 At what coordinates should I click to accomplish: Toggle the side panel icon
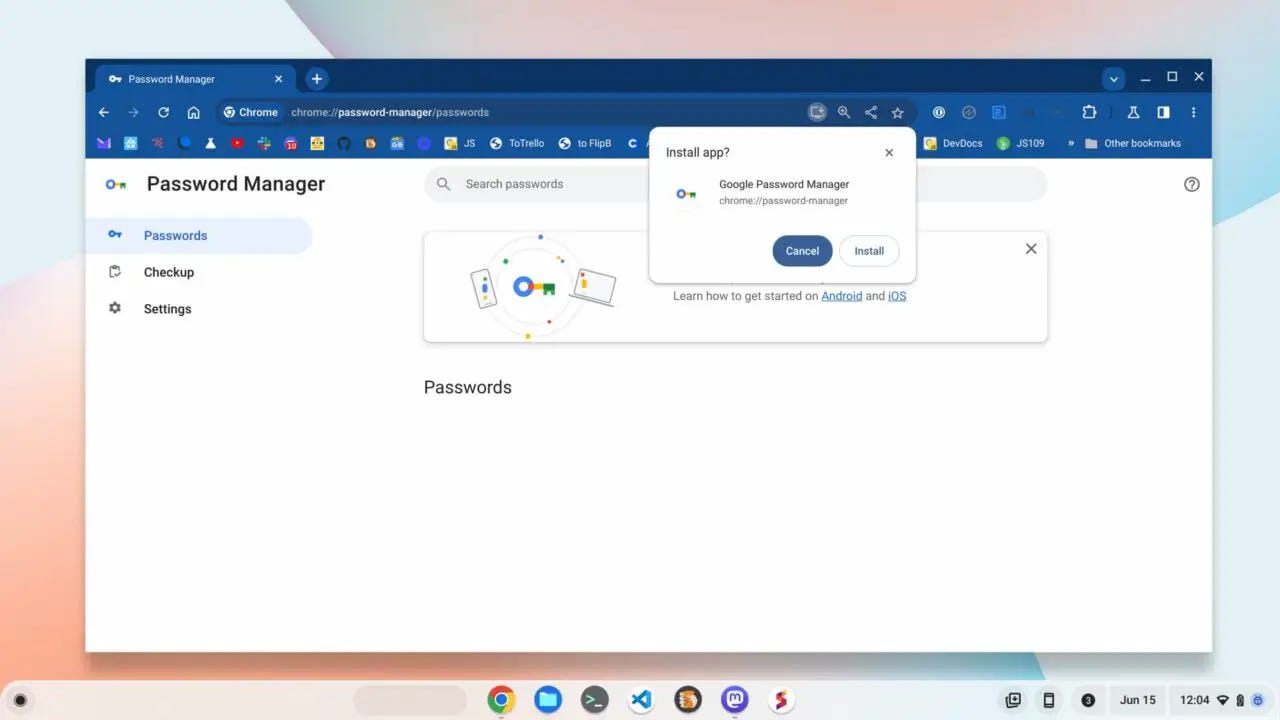pyautogui.click(x=1163, y=112)
